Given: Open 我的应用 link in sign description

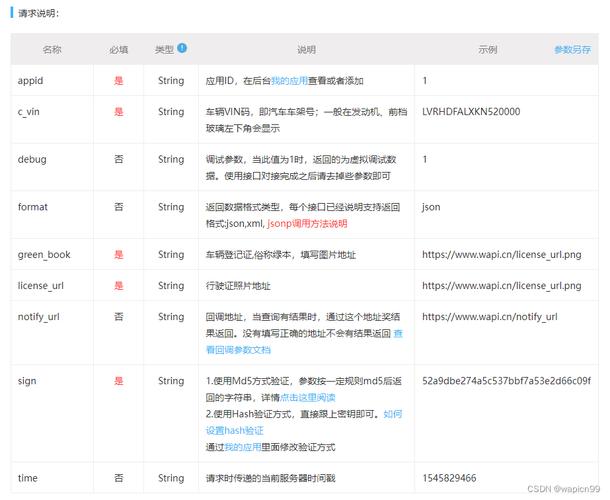Looking at the screenshot, I should pos(243,447).
